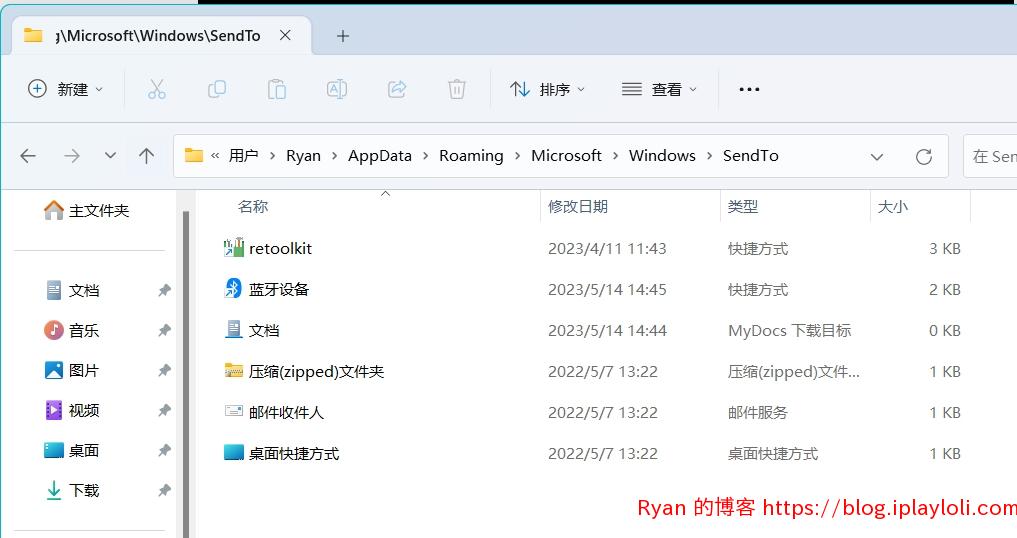The image size is (1017, 538).
Task: Sort by 修改日期 column header
Action: click(578, 206)
